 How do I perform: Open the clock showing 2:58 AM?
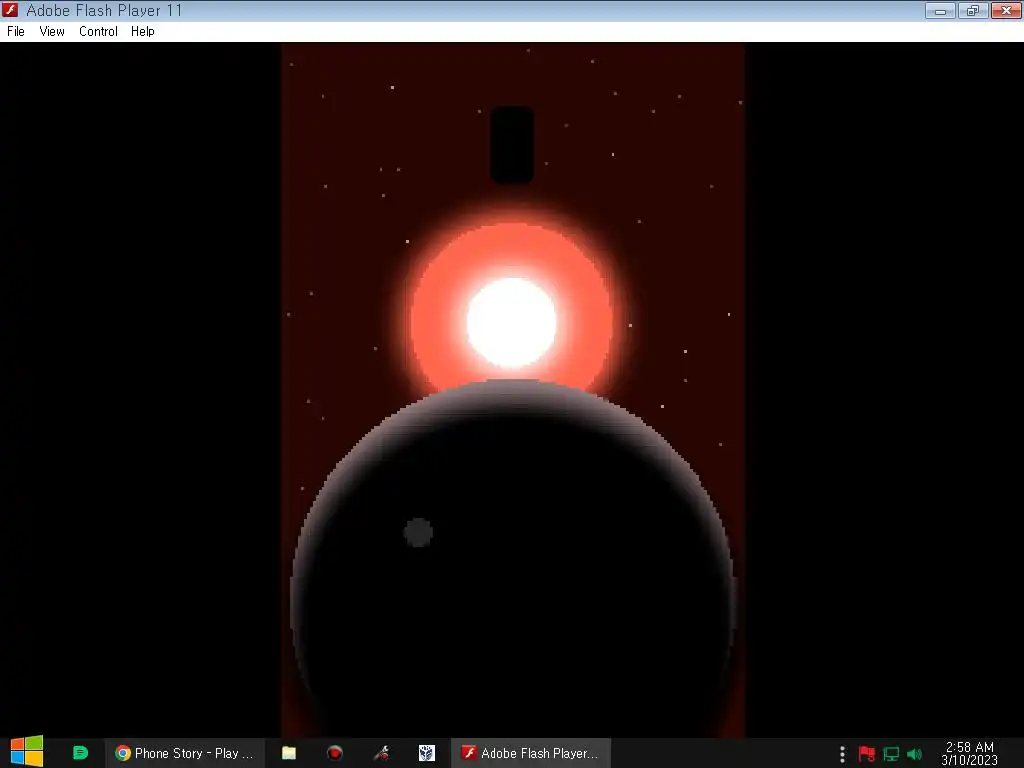(x=970, y=753)
